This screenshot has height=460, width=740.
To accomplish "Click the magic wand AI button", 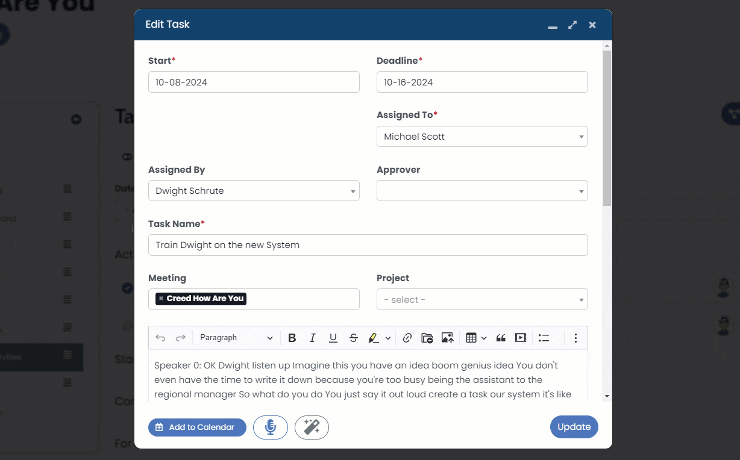I will [x=311, y=427].
